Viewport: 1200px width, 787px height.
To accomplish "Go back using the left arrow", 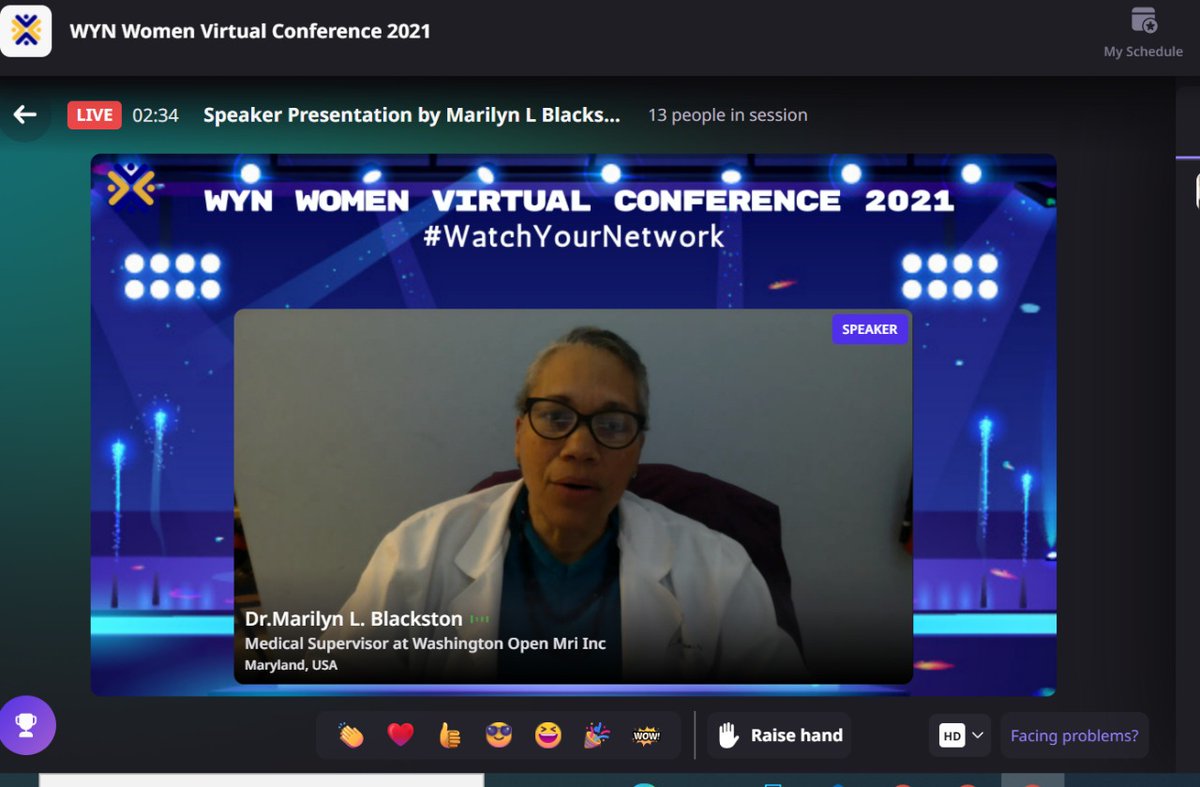I will point(25,115).
